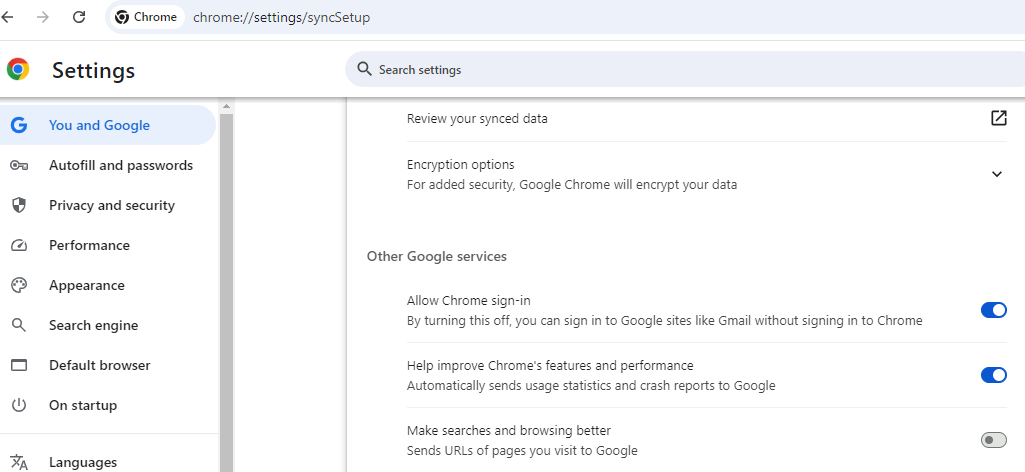This screenshot has width=1025, height=472.
Task: Click the Search settings input field
Action: pos(600,70)
